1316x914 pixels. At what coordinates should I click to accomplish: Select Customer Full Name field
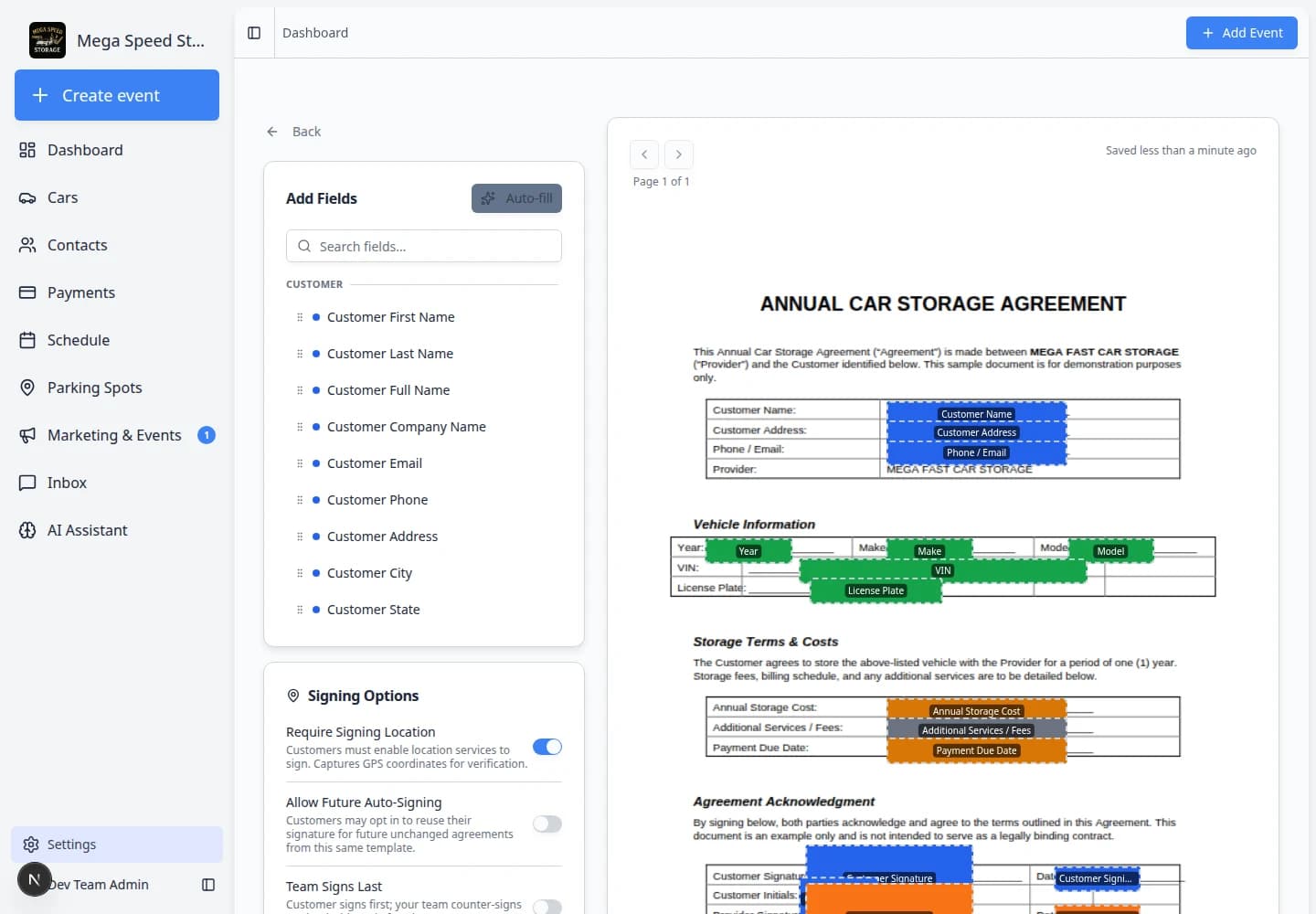[424, 390]
